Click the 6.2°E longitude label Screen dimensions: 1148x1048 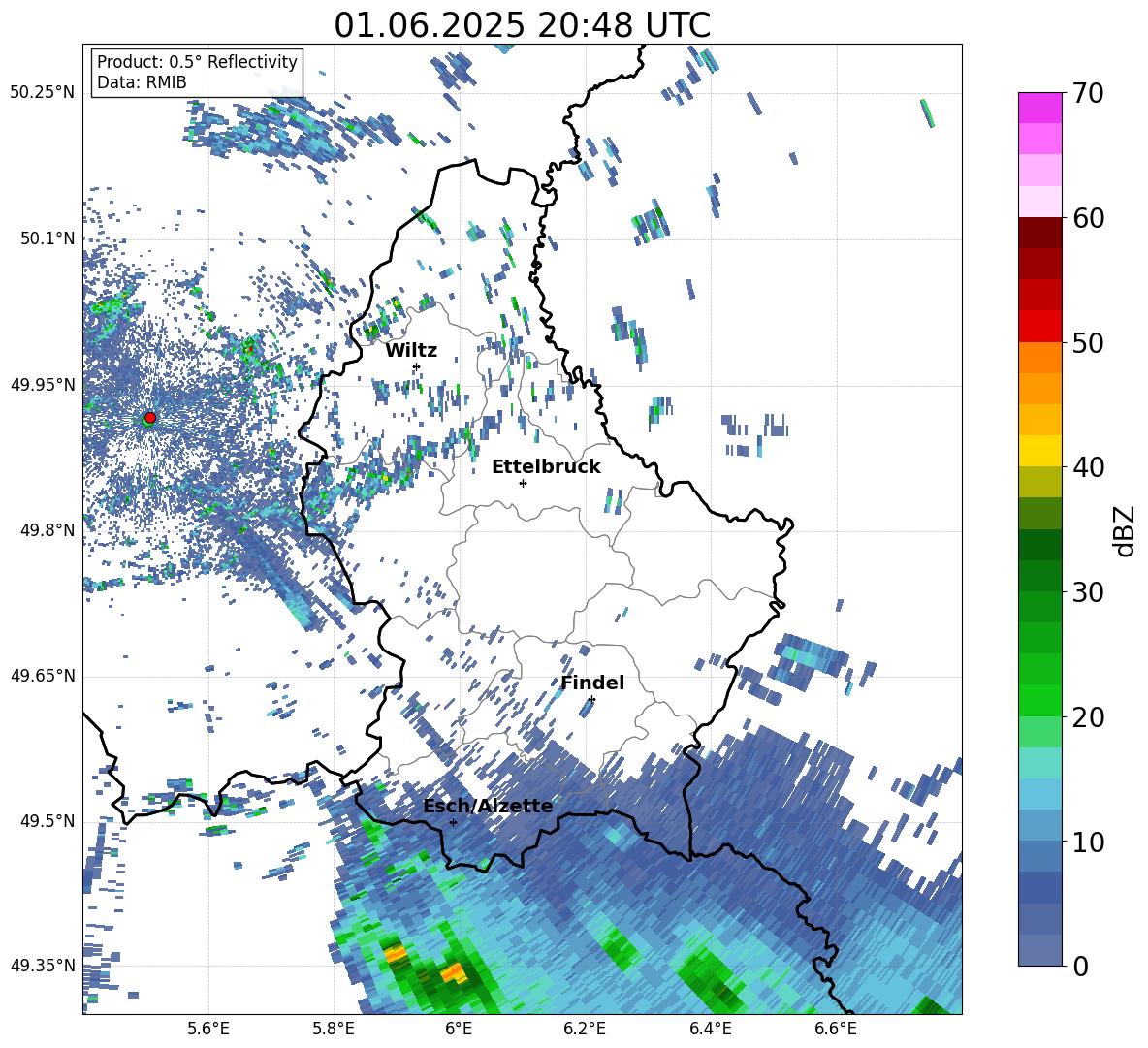point(585,1029)
